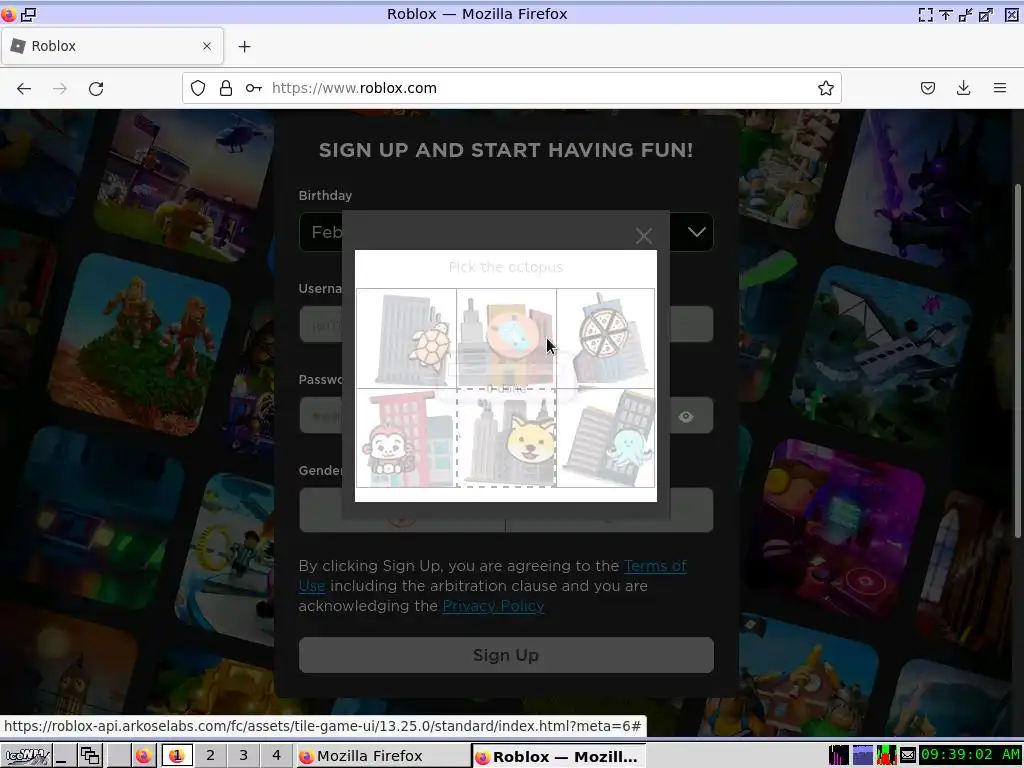Bookmark this page with the star
The width and height of the screenshot is (1024, 768).
click(825, 88)
